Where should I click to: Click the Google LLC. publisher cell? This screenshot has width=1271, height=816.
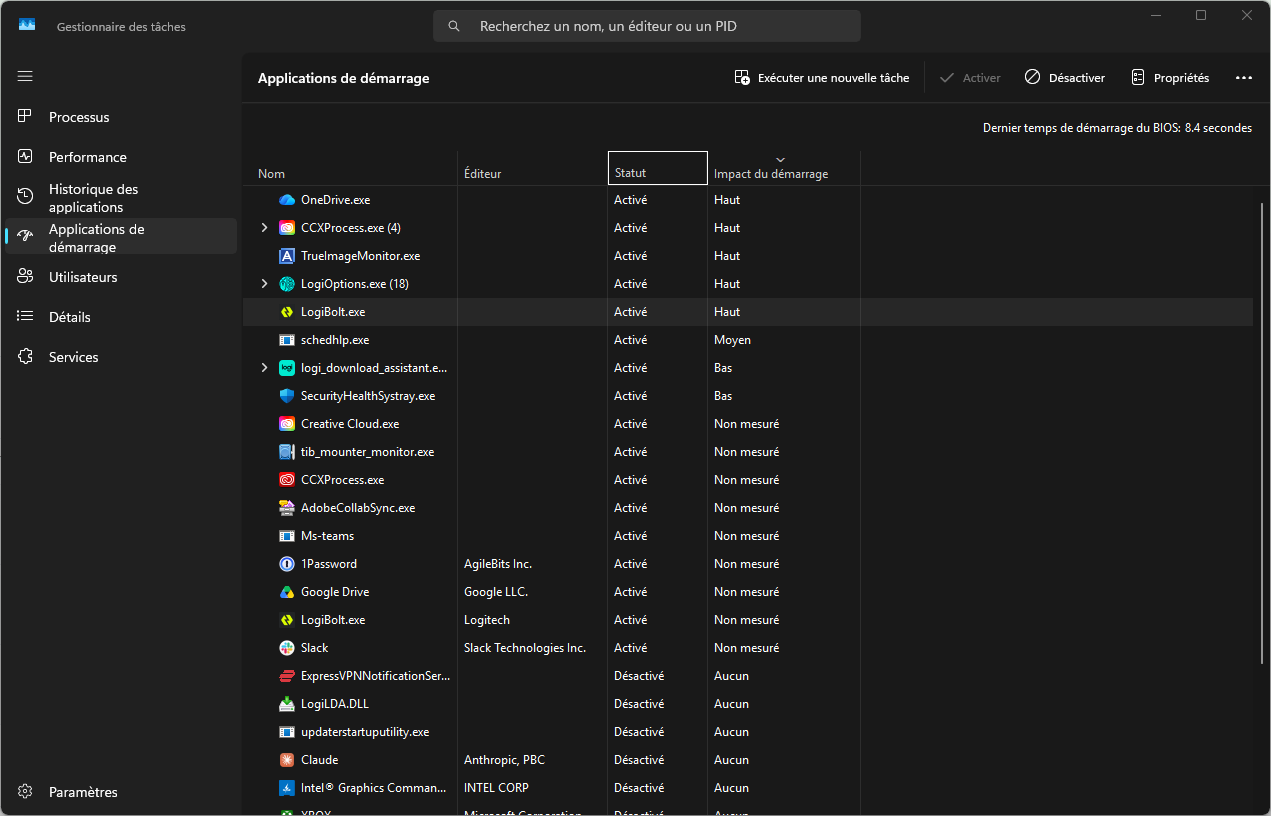click(x=496, y=592)
